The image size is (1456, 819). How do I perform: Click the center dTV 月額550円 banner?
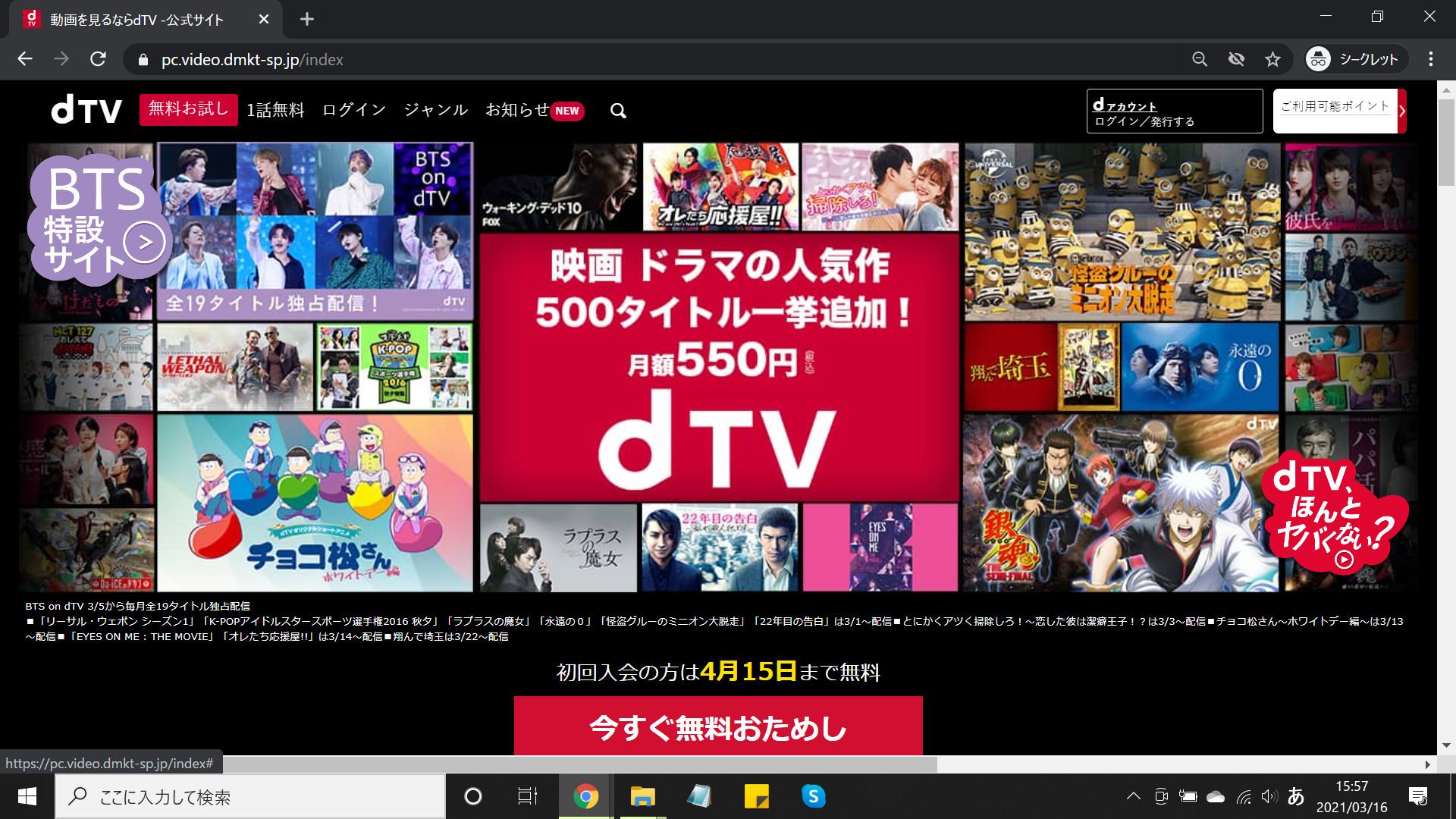720,367
